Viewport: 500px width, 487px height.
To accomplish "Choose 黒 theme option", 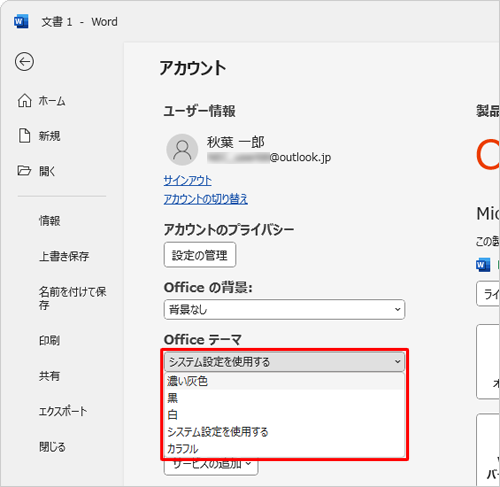I will pos(284,398).
